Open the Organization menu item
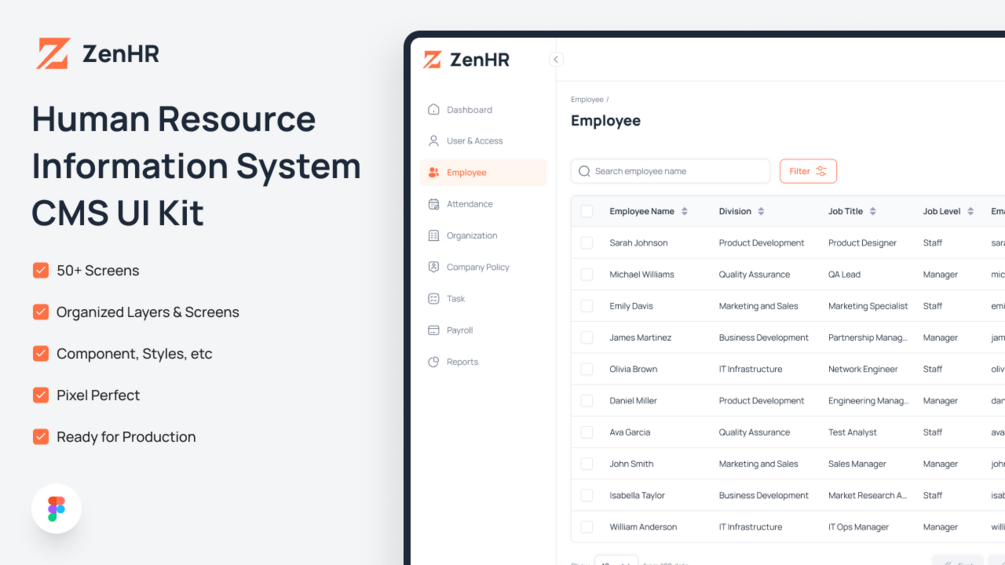The width and height of the screenshot is (1005, 565). pyautogui.click(x=483, y=236)
